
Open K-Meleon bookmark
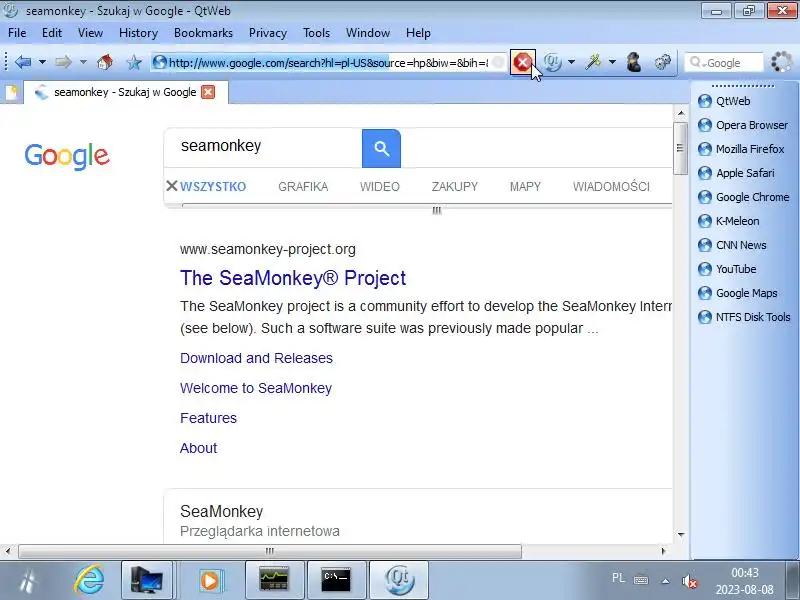tap(729, 221)
